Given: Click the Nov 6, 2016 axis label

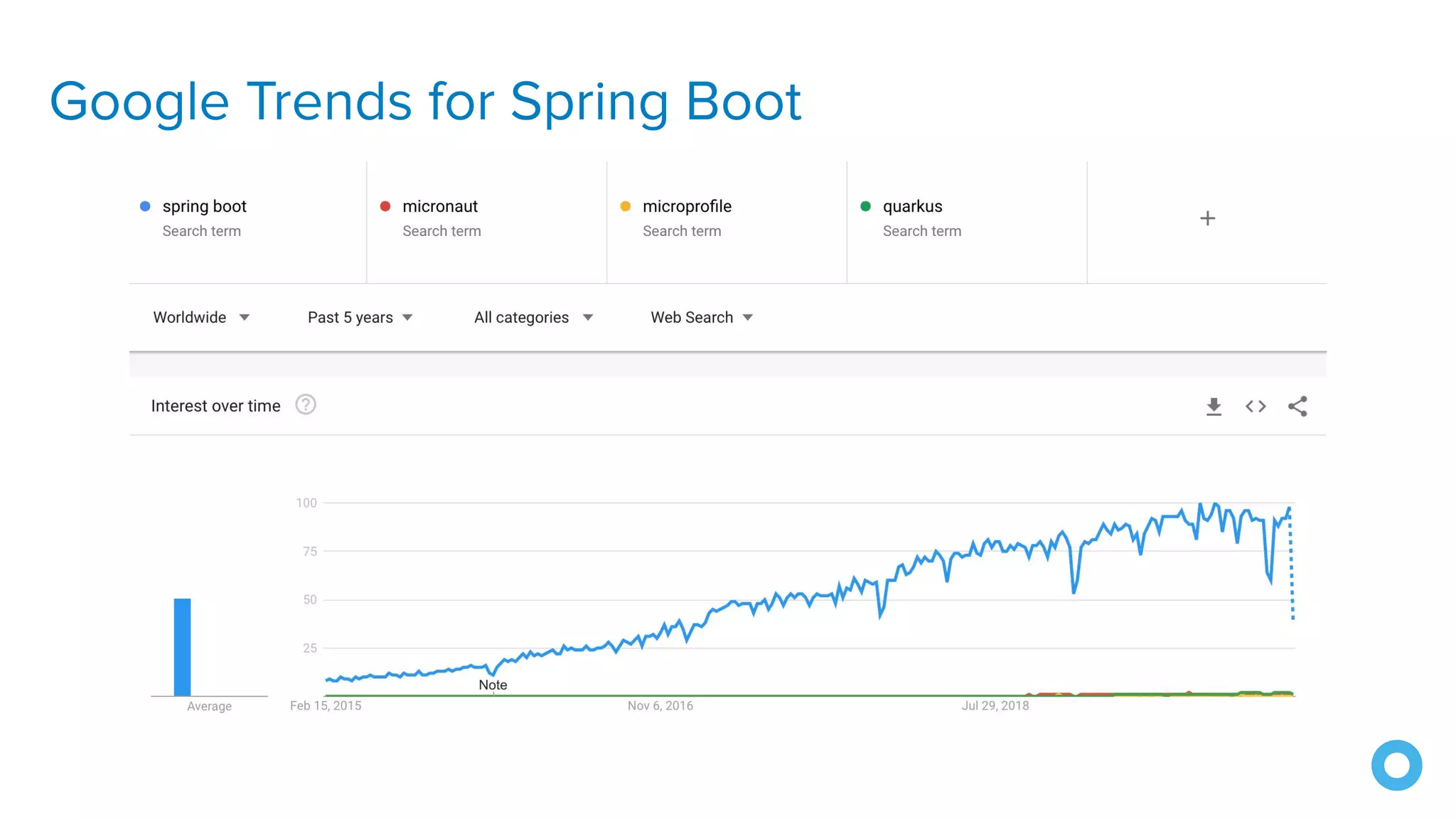Looking at the screenshot, I should tap(660, 706).
